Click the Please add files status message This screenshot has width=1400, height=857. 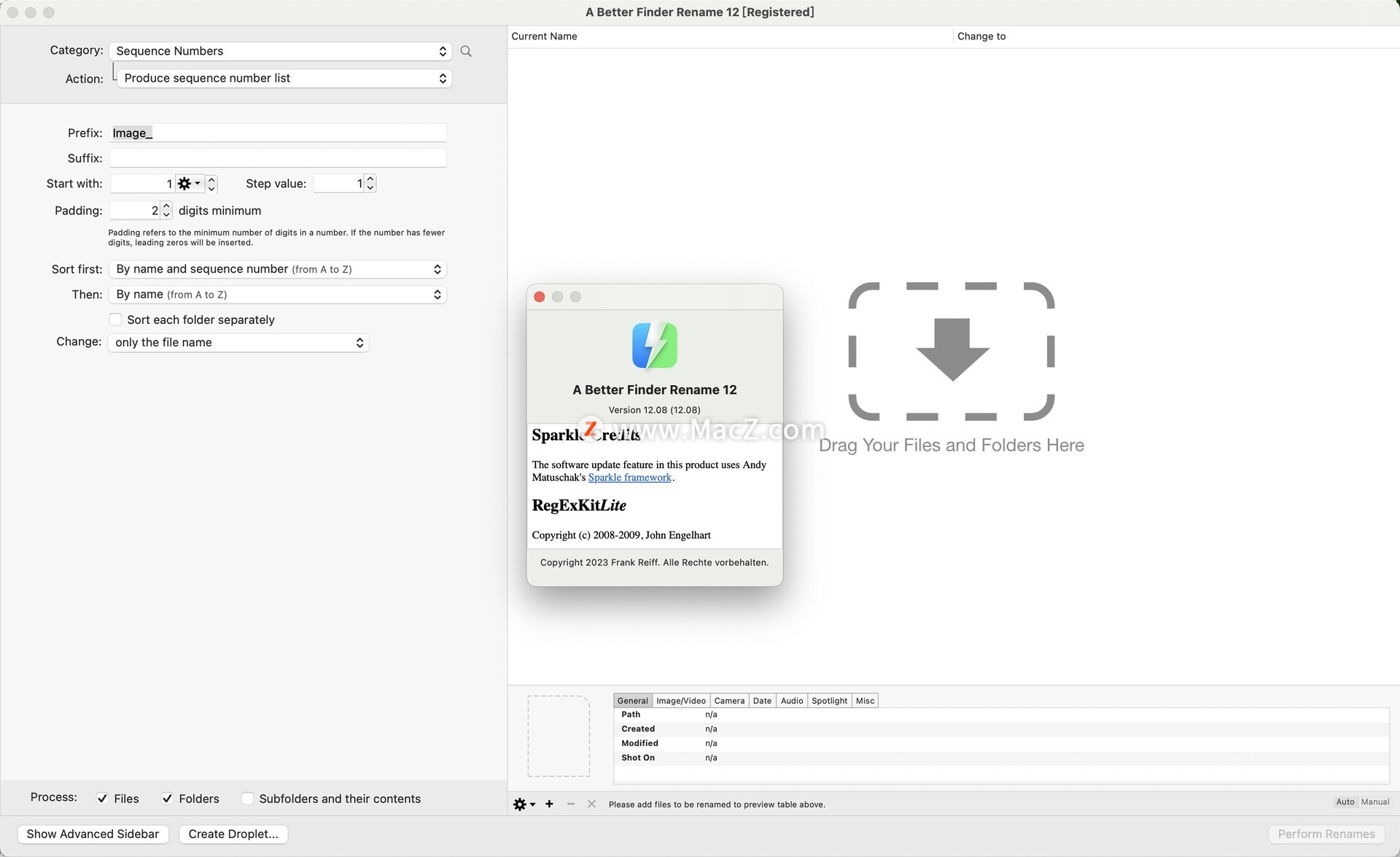point(717,804)
